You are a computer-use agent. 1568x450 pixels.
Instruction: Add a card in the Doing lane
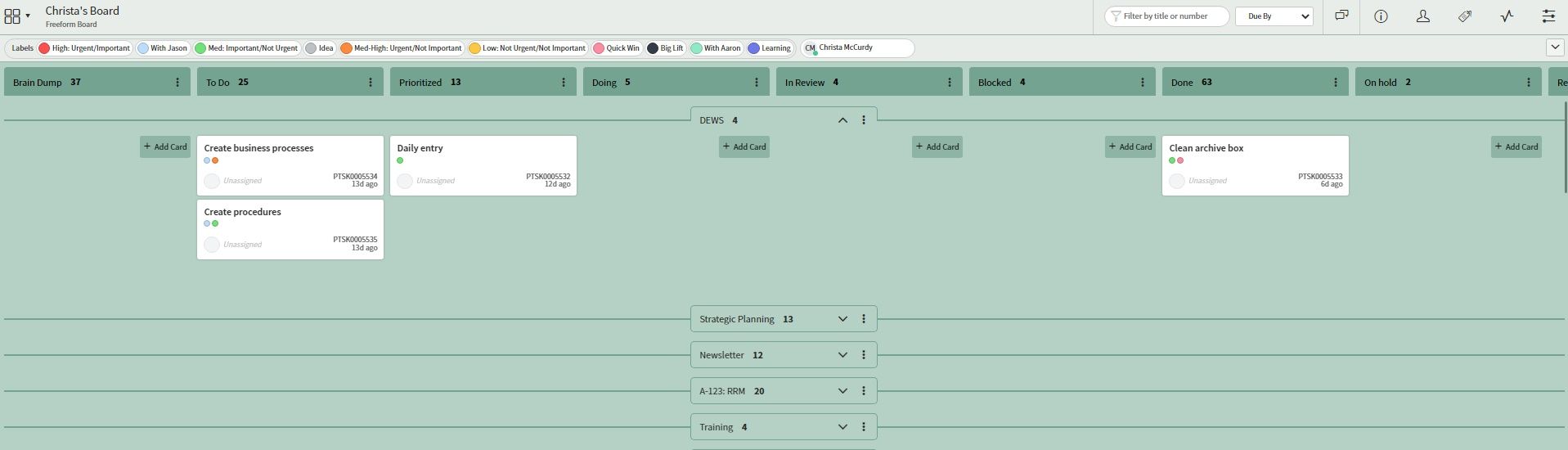pos(744,147)
